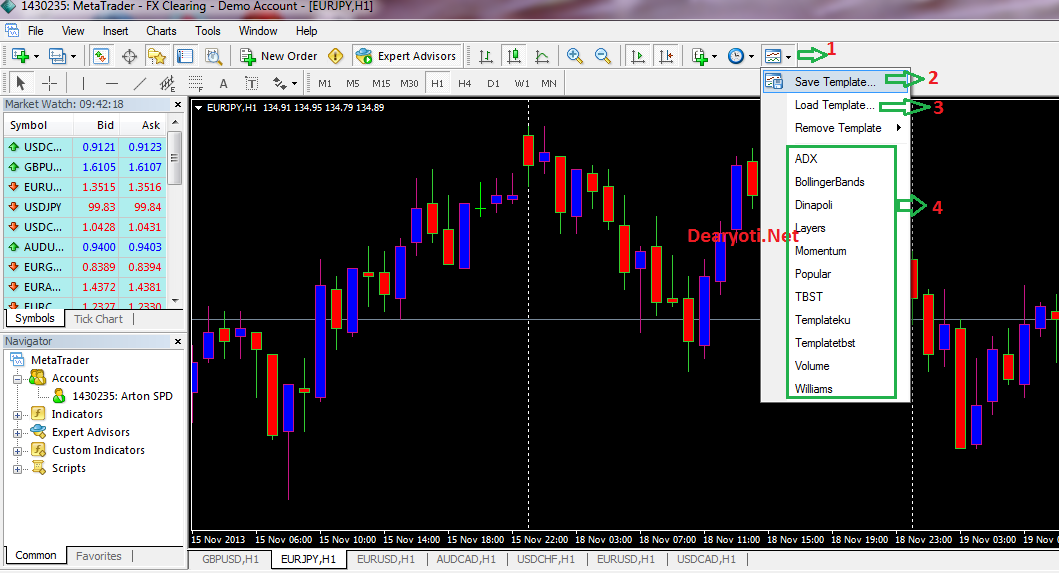The height and width of the screenshot is (573, 1059).
Task: Expand the Indicators tree node
Action: click(x=18, y=415)
